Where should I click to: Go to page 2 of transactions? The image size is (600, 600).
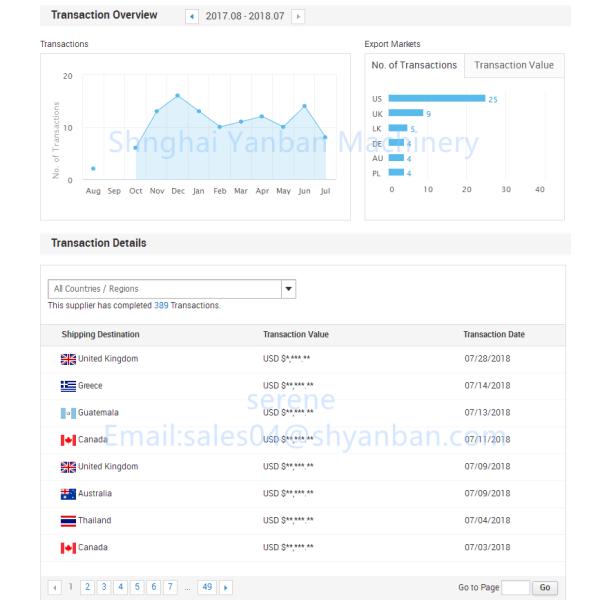pos(87,587)
